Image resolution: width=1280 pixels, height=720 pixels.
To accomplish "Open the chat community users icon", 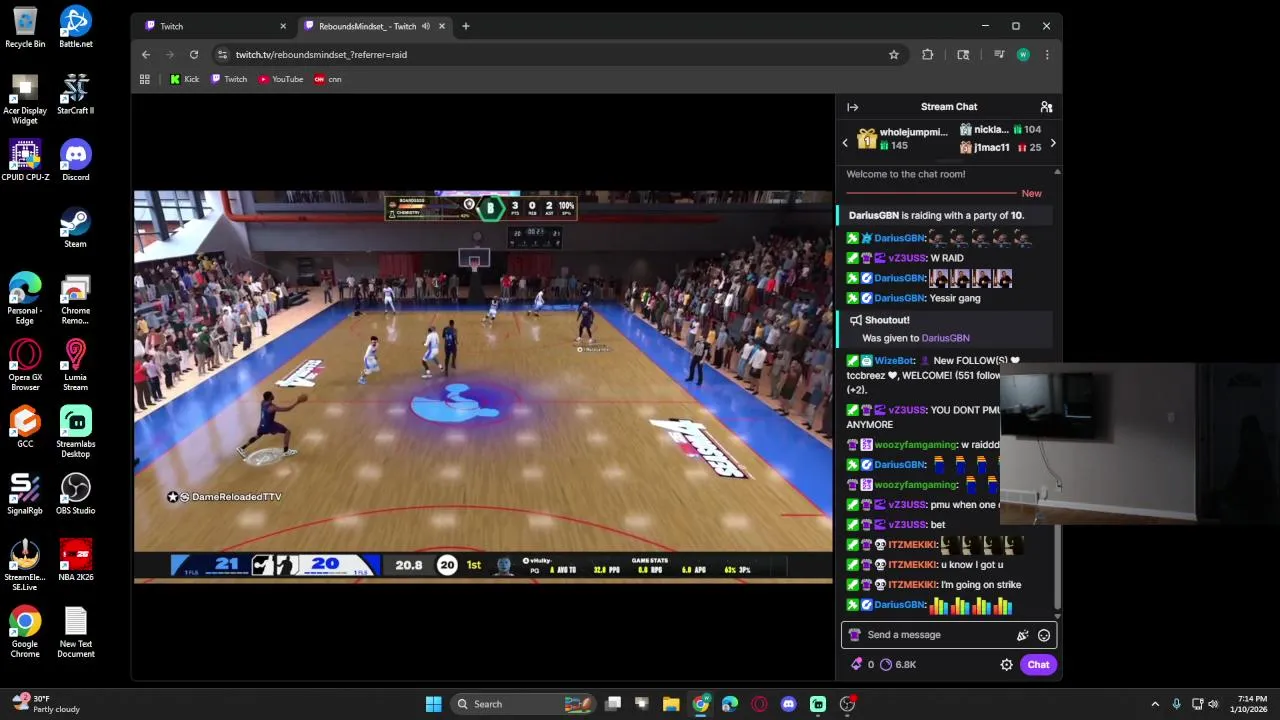I will pyautogui.click(x=1046, y=107).
